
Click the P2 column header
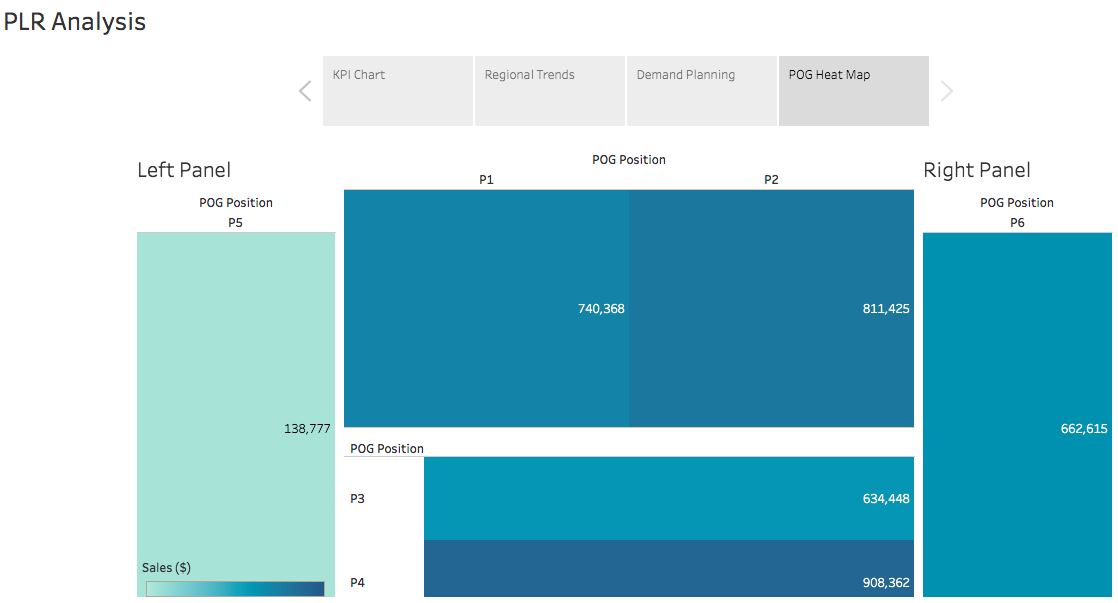point(771,180)
